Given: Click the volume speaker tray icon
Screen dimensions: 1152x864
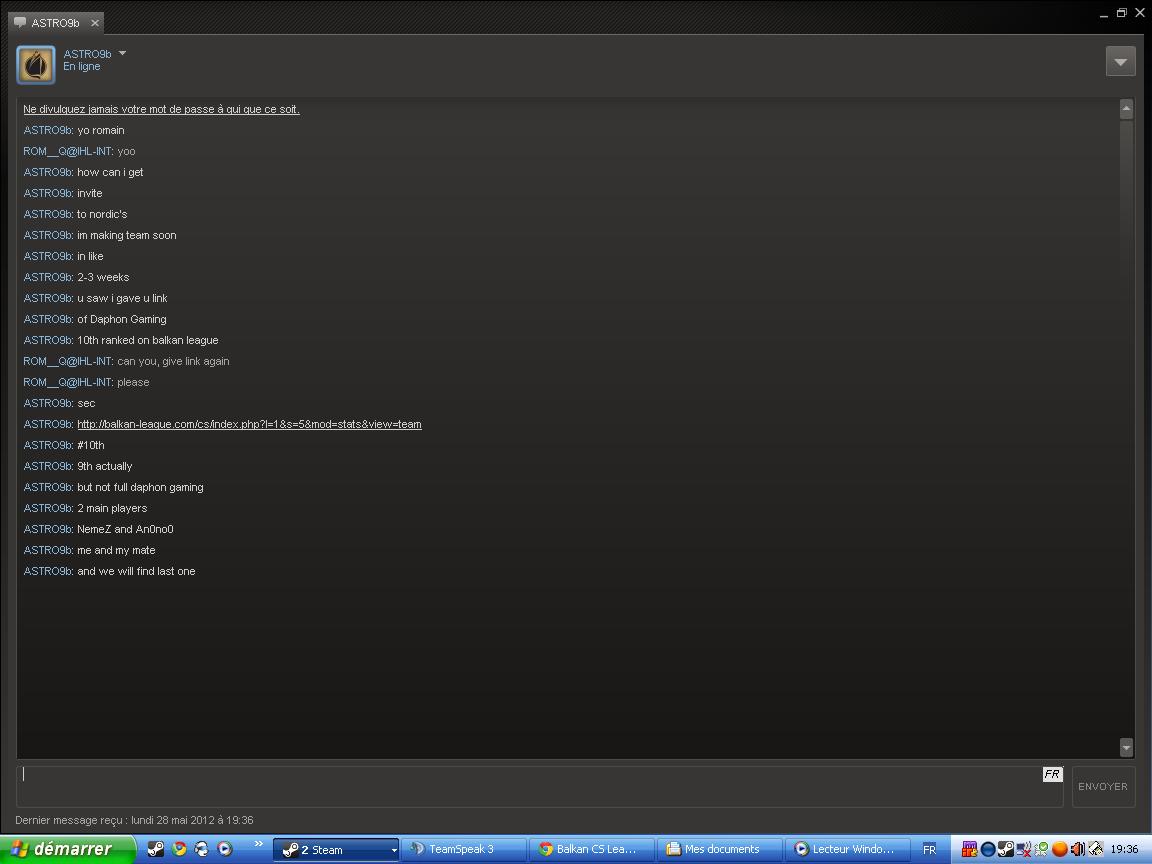Looking at the screenshot, I should (1077, 849).
